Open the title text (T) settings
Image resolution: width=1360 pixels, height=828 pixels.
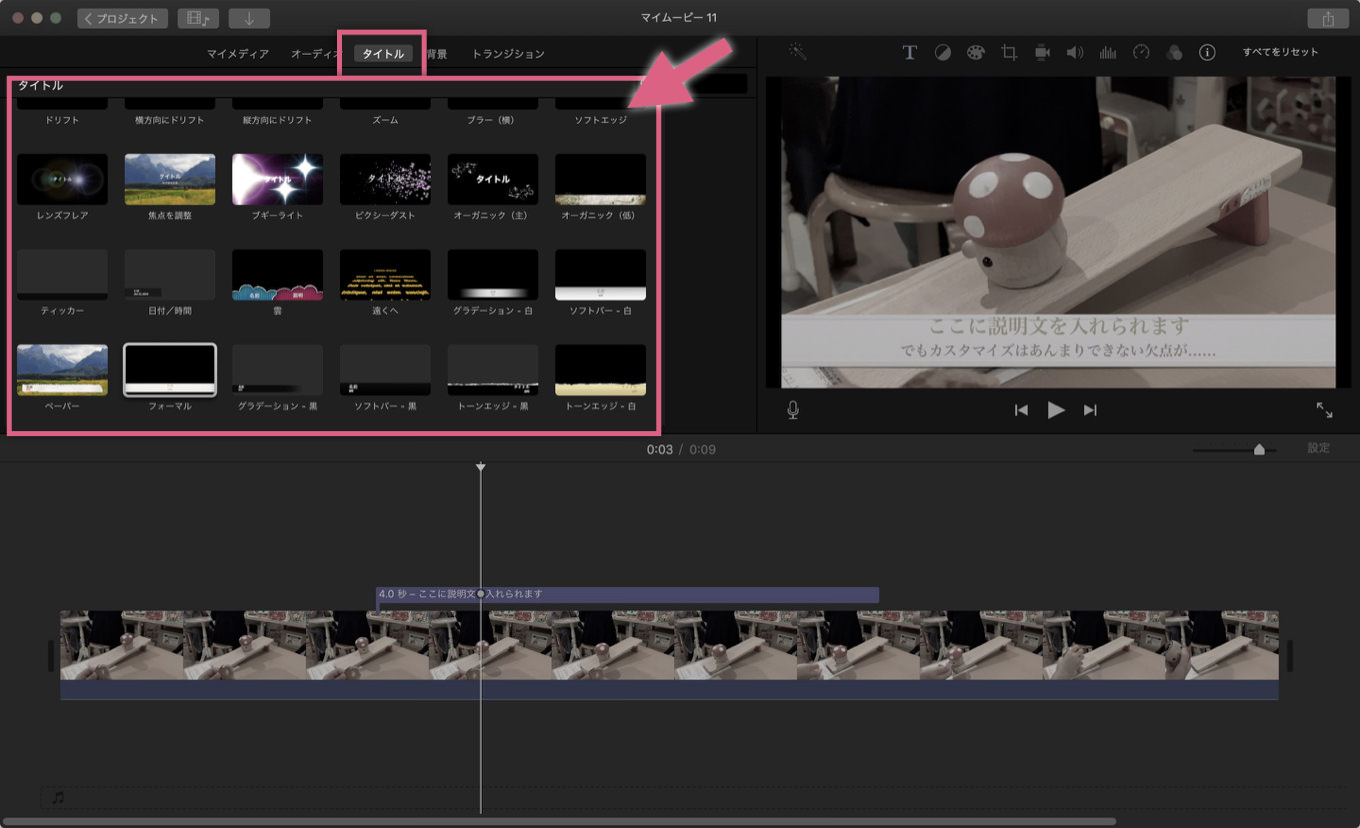pos(909,53)
